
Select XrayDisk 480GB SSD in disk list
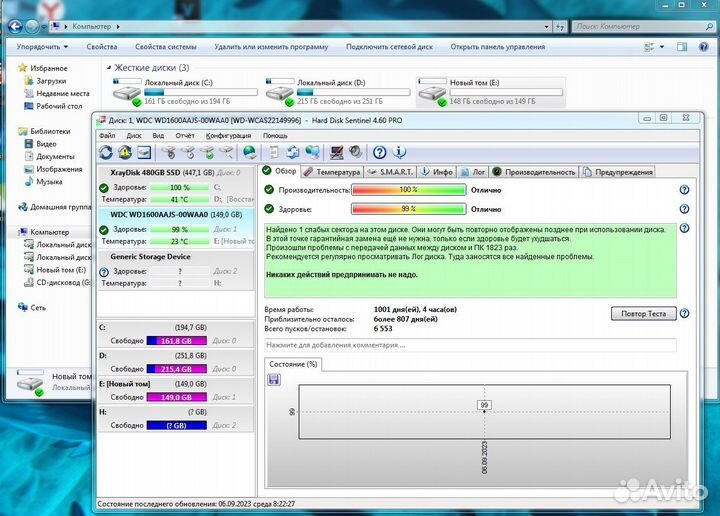pos(176,186)
